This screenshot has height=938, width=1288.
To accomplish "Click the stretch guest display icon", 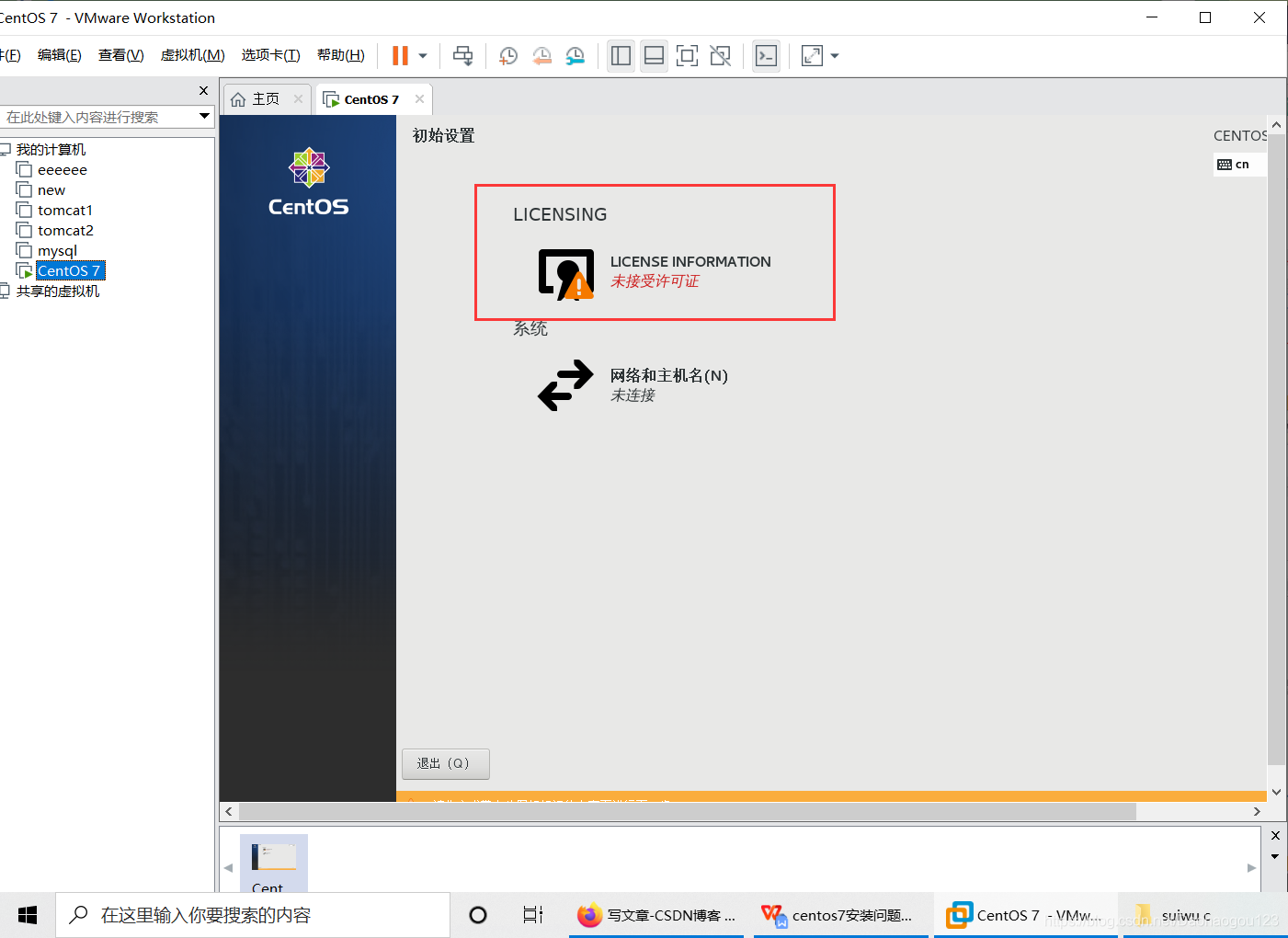I will 812,56.
